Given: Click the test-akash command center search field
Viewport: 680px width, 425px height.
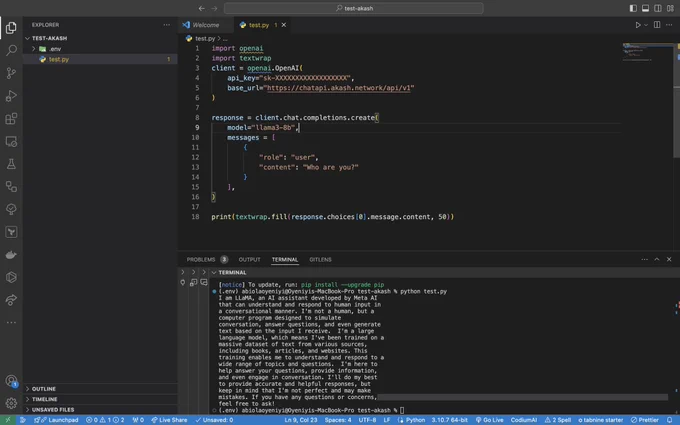Looking at the screenshot, I should tap(353, 8).
